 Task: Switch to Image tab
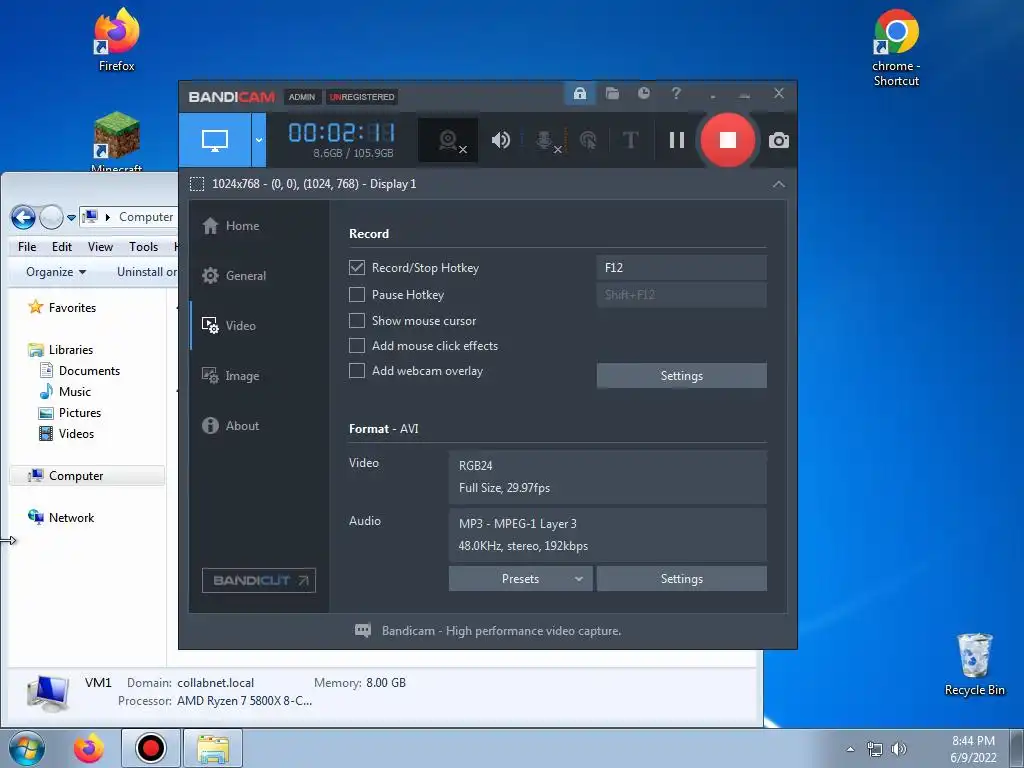231,376
